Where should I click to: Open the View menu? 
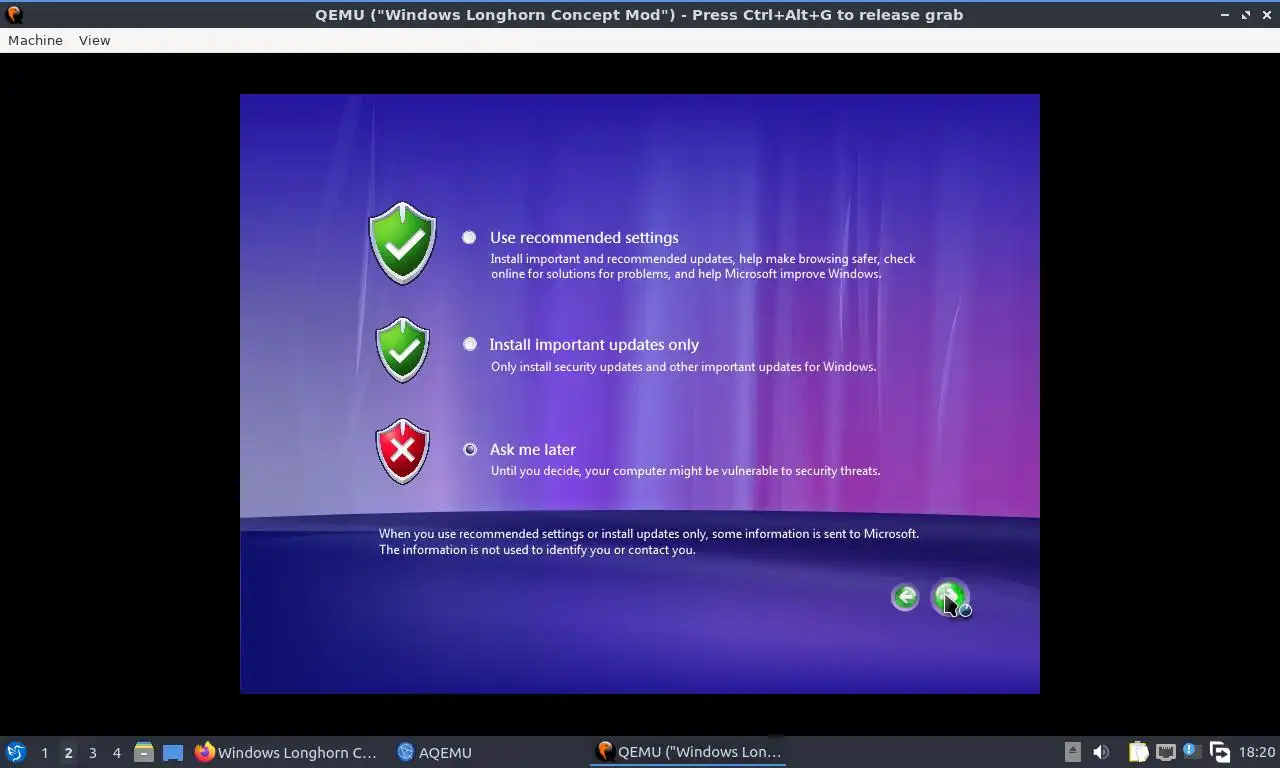point(94,40)
